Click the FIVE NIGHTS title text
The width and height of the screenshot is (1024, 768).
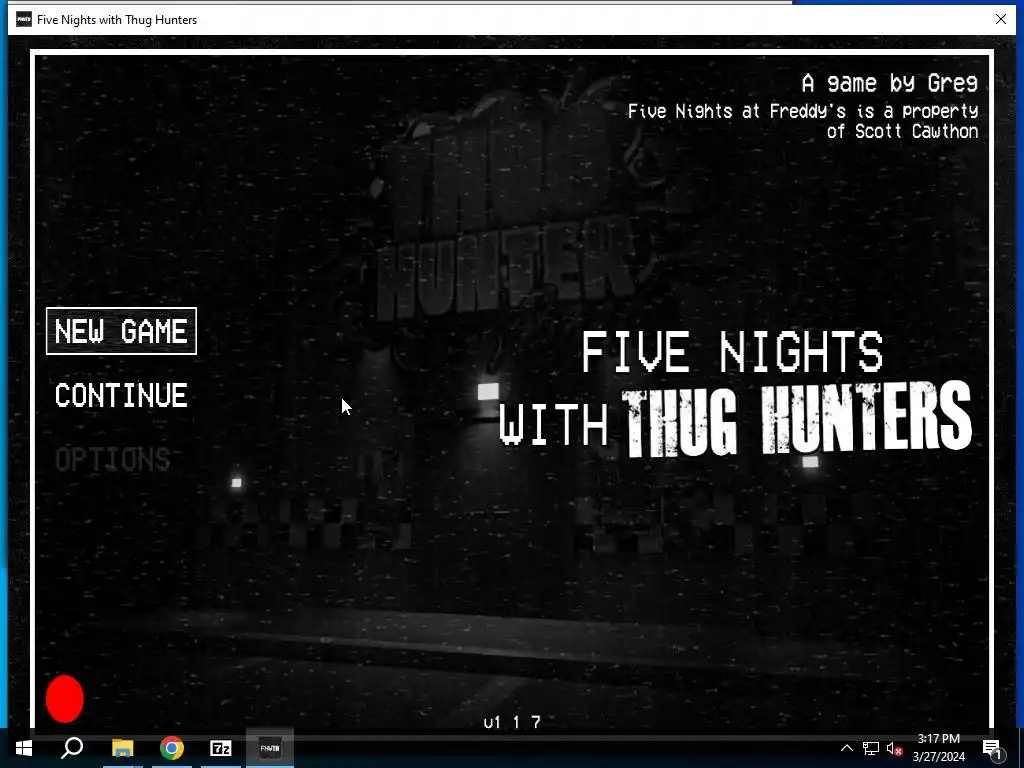732,351
